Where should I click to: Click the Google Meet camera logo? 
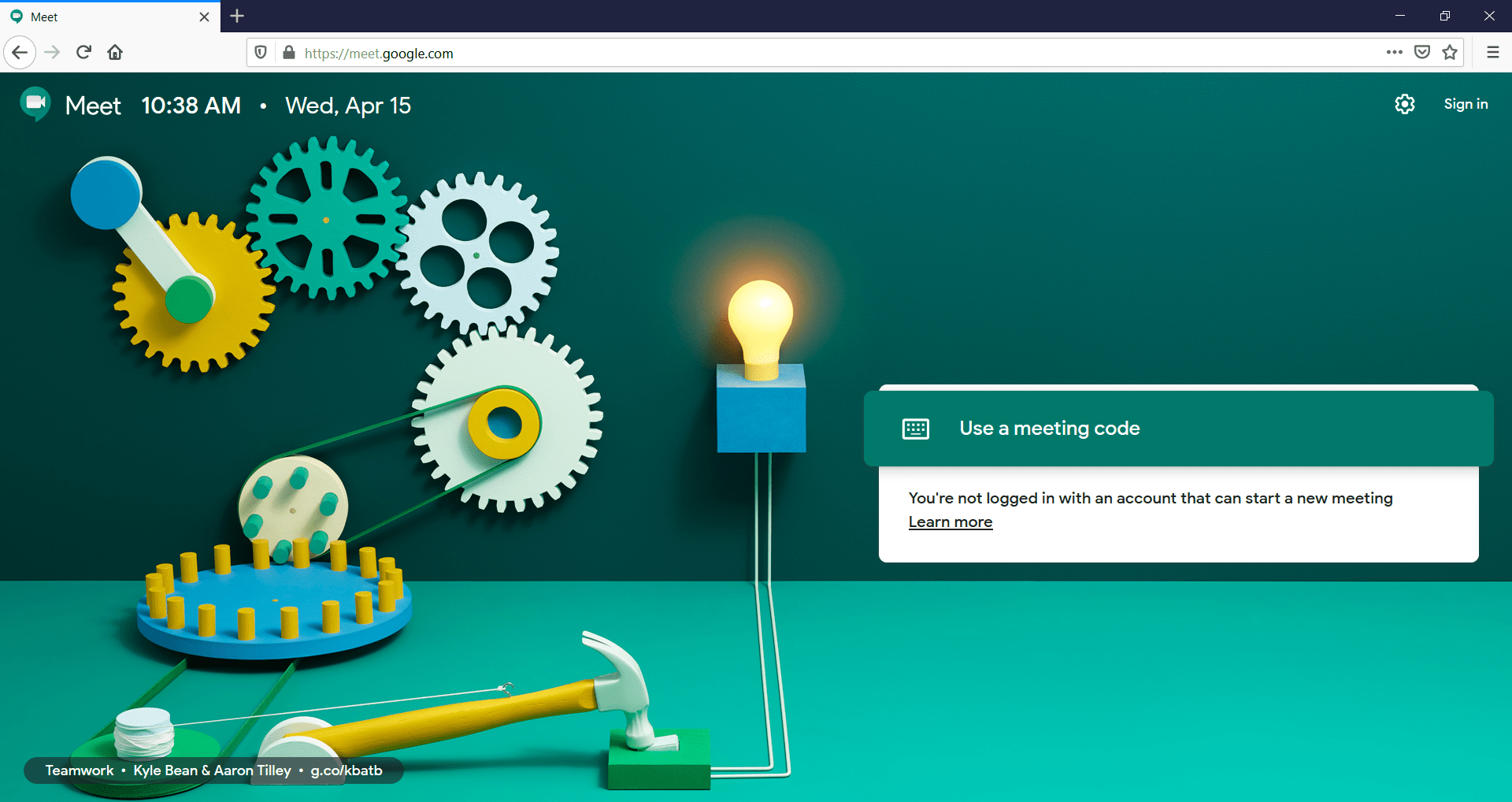(x=35, y=104)
